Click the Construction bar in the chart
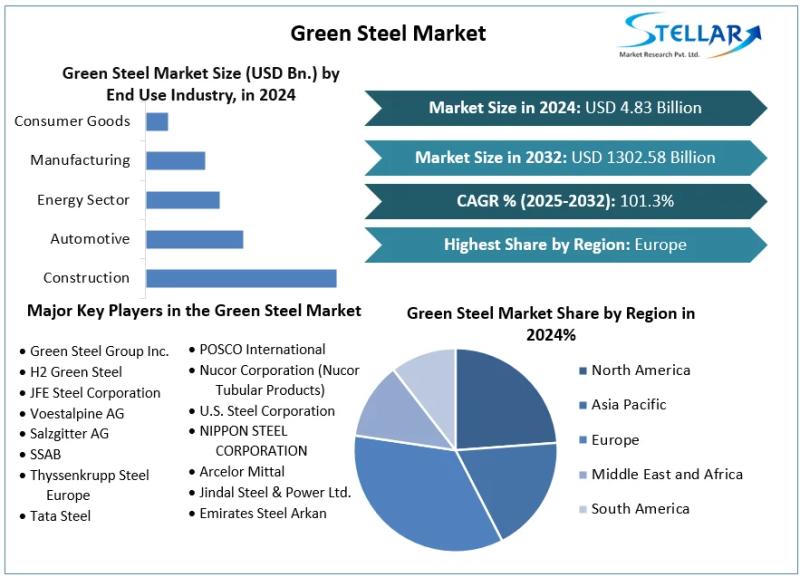This screenshot has width=800, height=577. pyautogui.click(x=241, y=278)
